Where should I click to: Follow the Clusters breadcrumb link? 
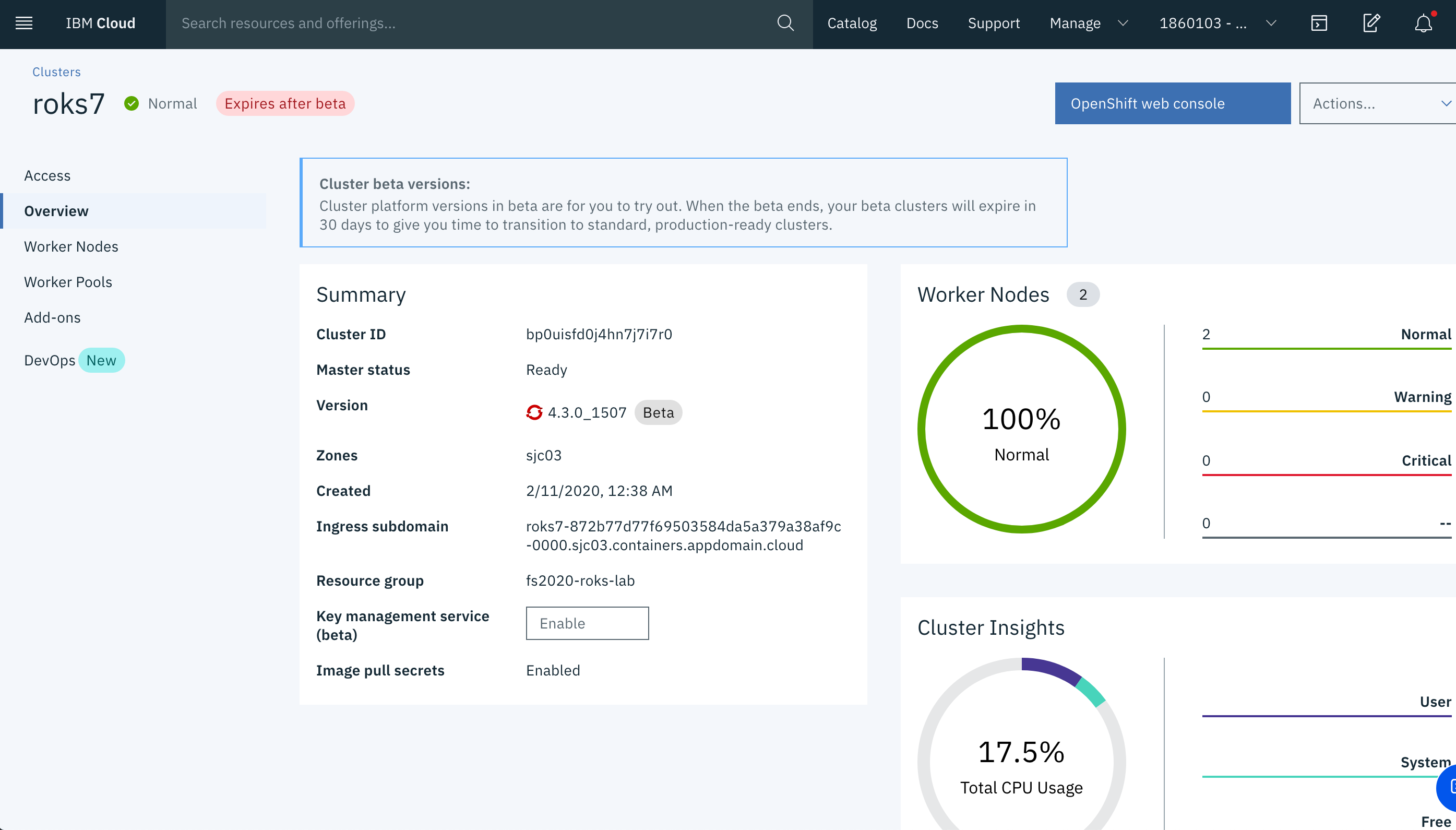pos(56,72)
